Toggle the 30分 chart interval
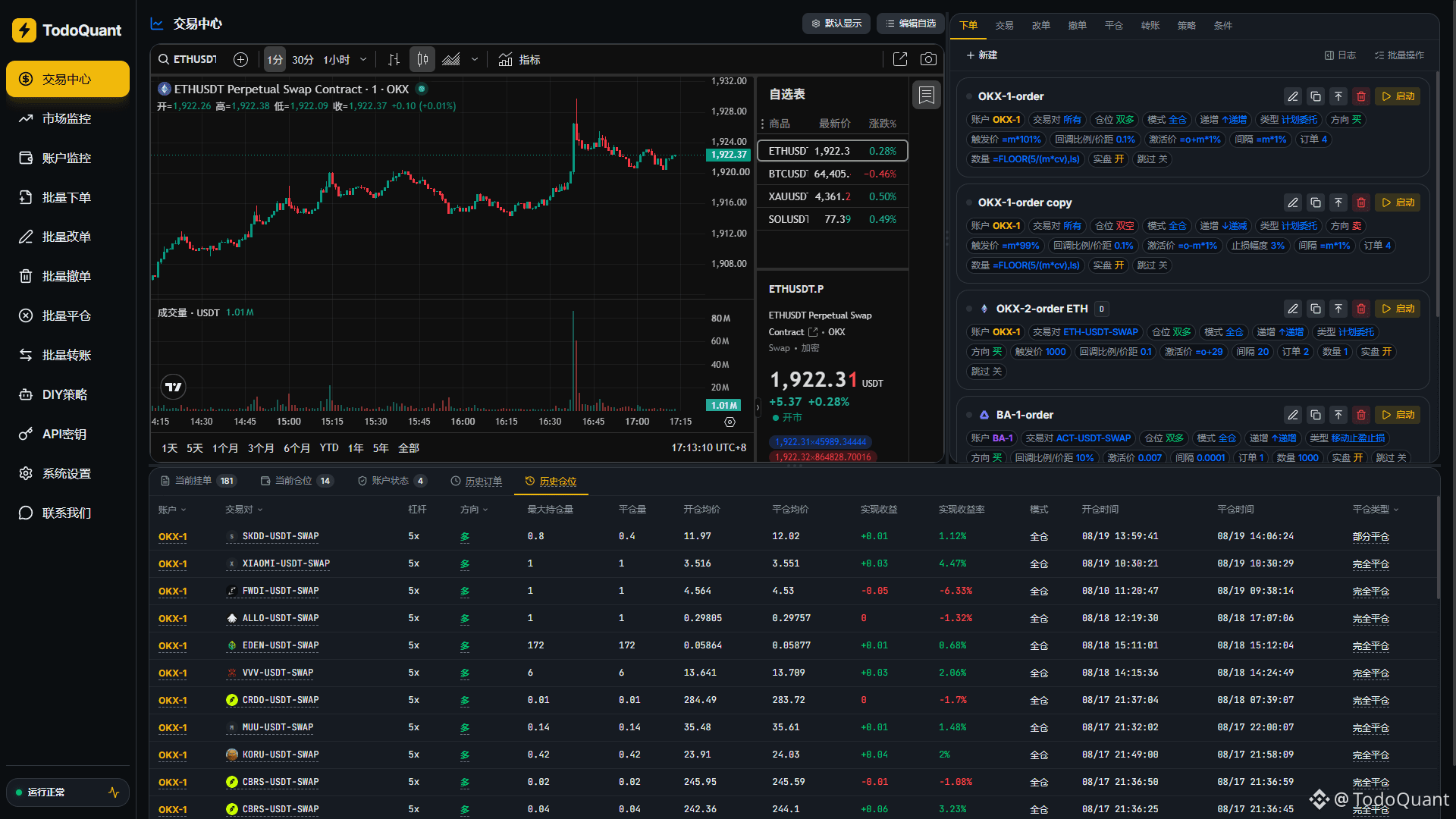Viewport: 1456px width, 819px height. tap(303, 59)
